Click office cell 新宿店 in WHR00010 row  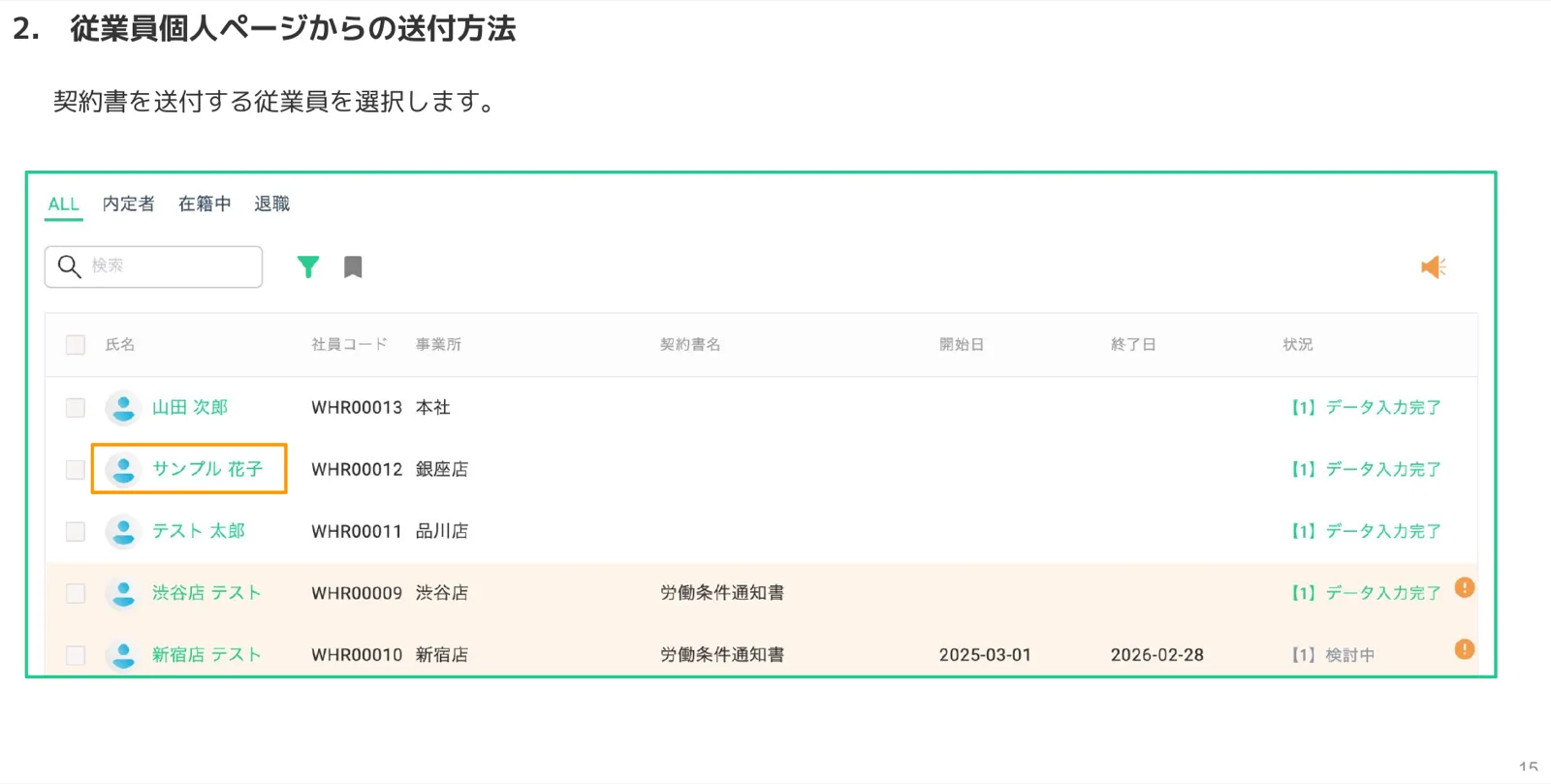(x=442, y=655)
